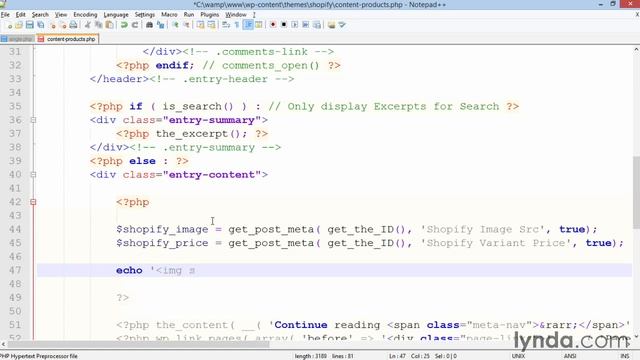Stop macro recording black square icon

[x=284, y=25]
